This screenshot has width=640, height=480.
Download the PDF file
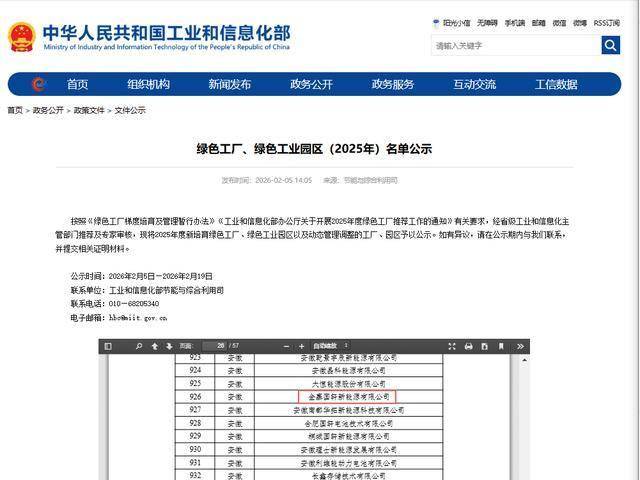click(502, 346)
